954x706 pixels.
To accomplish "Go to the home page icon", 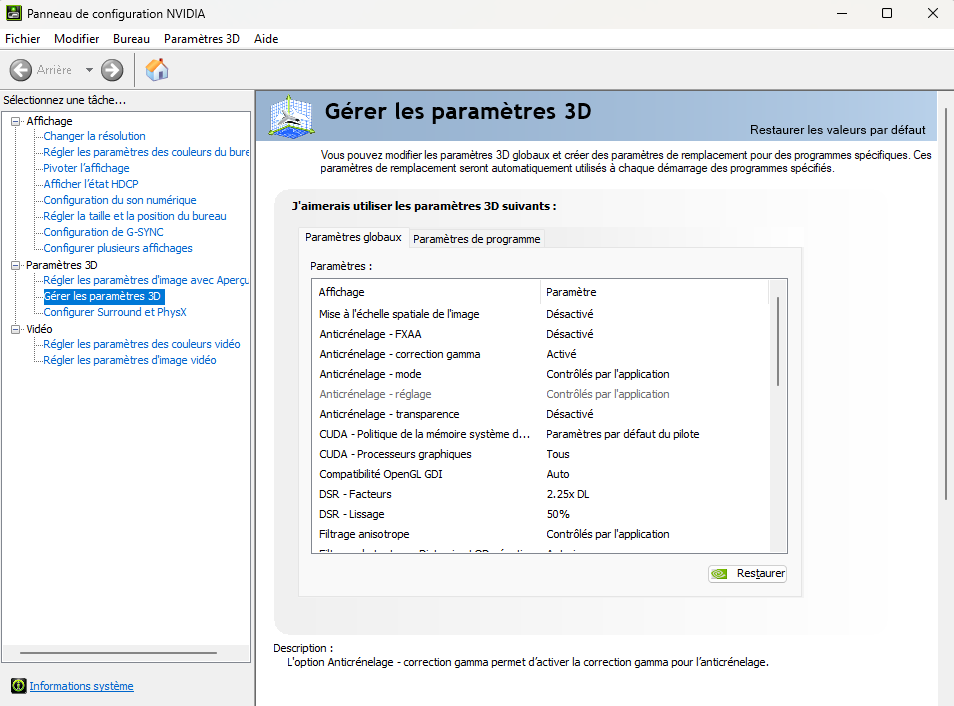I will tap(157, 70).
